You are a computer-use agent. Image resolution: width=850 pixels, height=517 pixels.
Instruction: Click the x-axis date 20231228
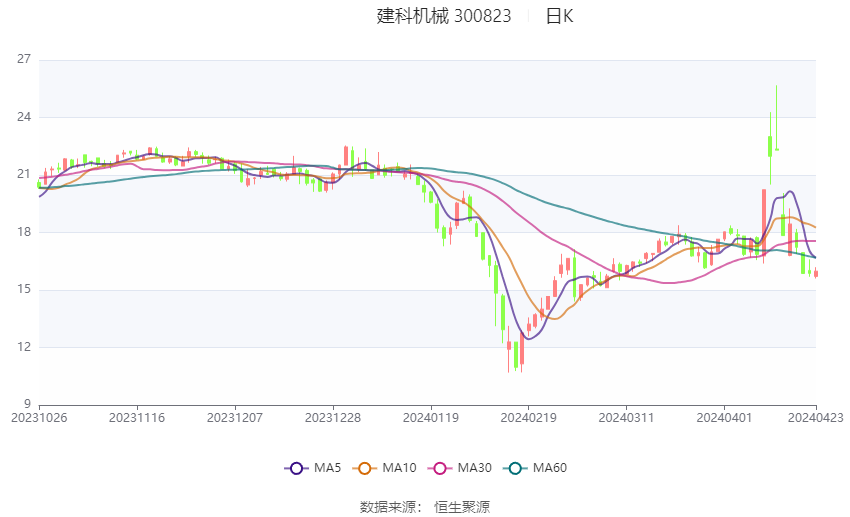333,418
